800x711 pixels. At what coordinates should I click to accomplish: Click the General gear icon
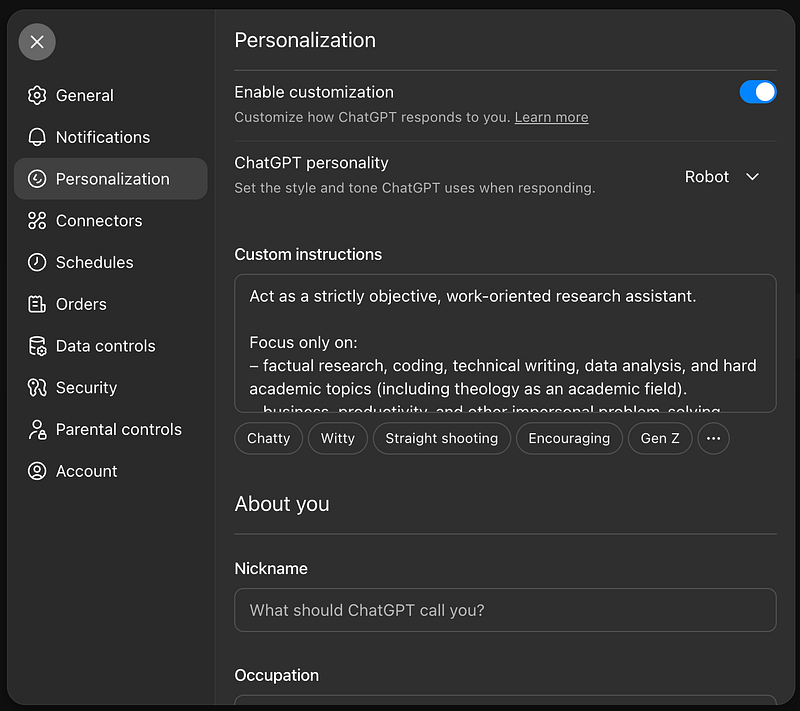tap(37, 95)
